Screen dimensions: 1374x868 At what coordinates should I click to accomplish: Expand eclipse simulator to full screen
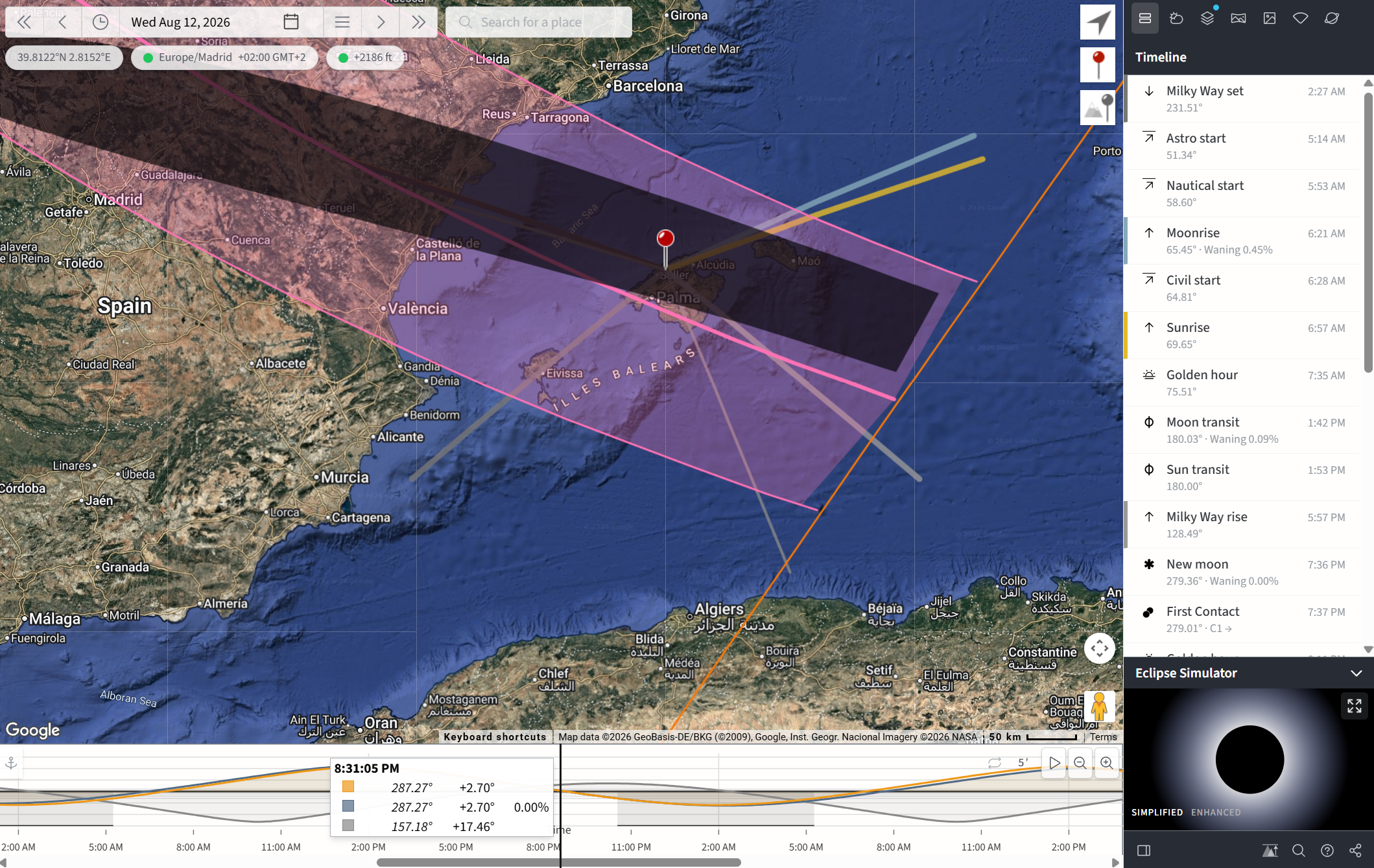pos(1355,706)
